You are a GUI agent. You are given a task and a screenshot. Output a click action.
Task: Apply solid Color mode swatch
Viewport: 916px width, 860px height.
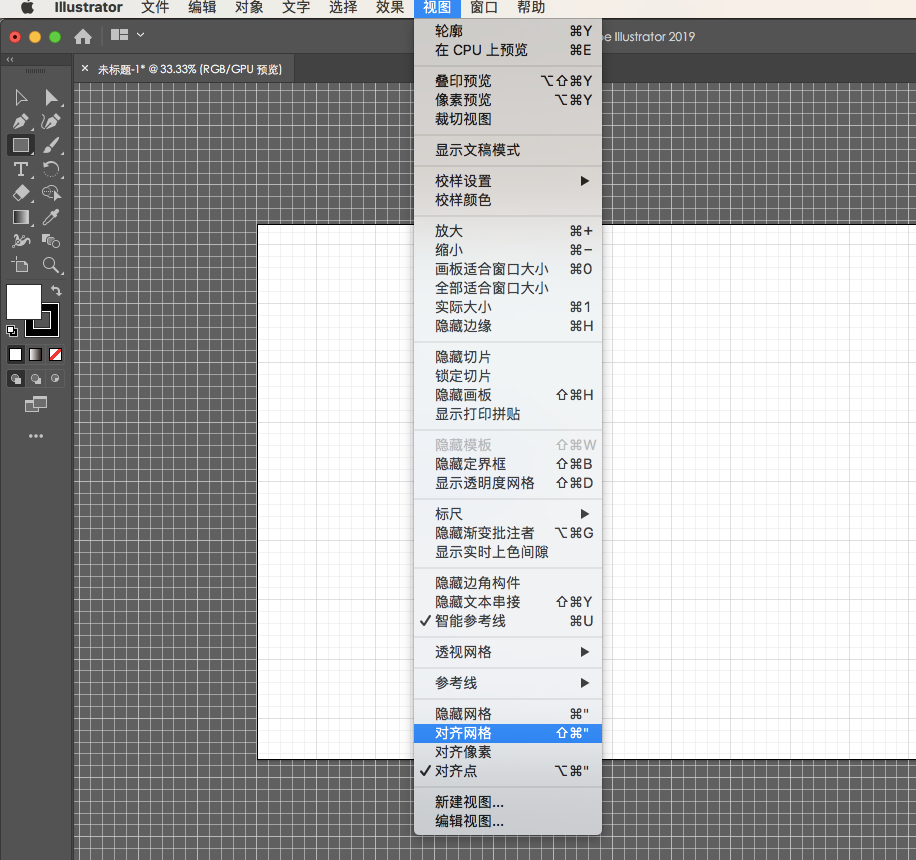[x=16, y=355]
